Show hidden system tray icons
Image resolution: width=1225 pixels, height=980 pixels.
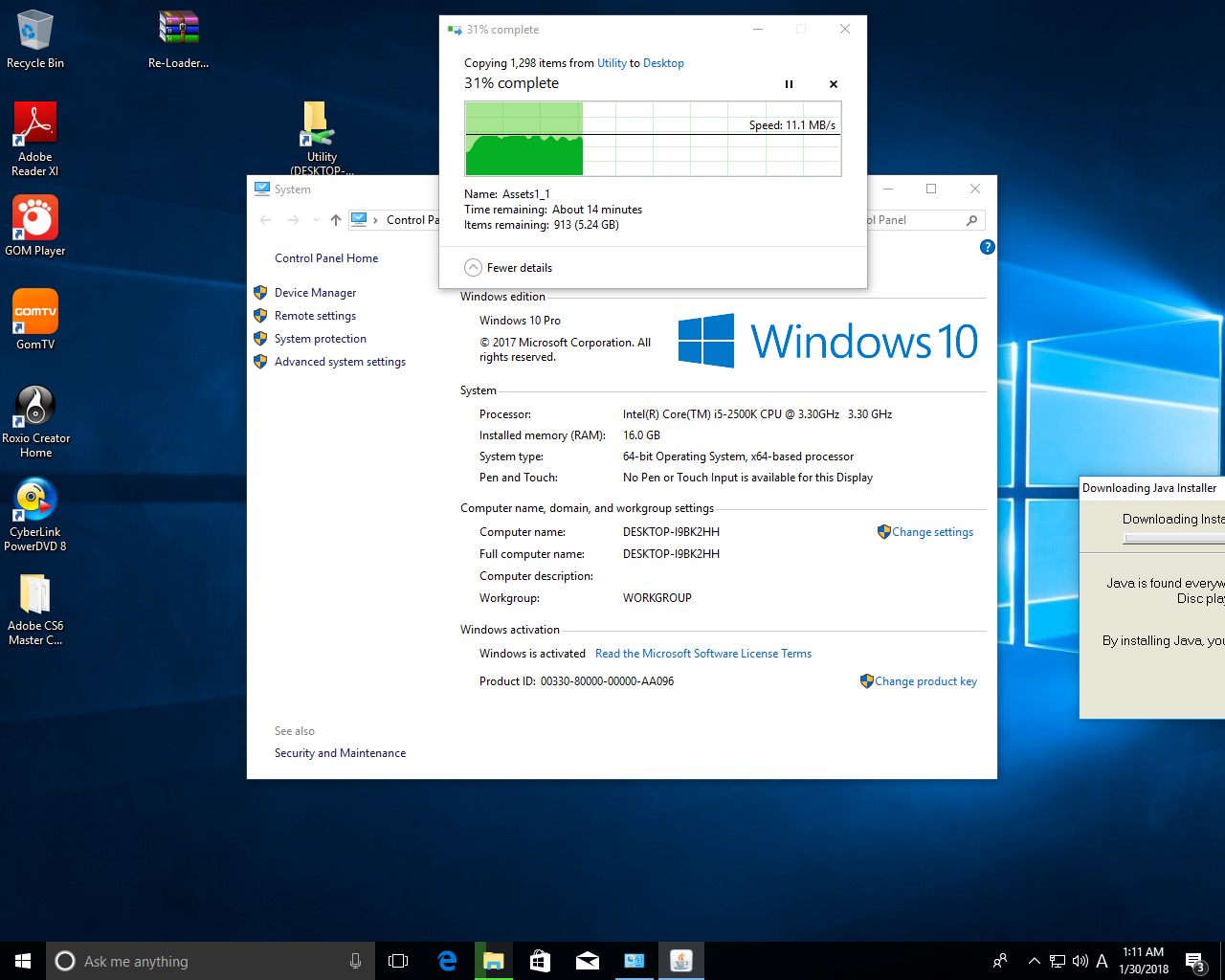pos(1034,961)
